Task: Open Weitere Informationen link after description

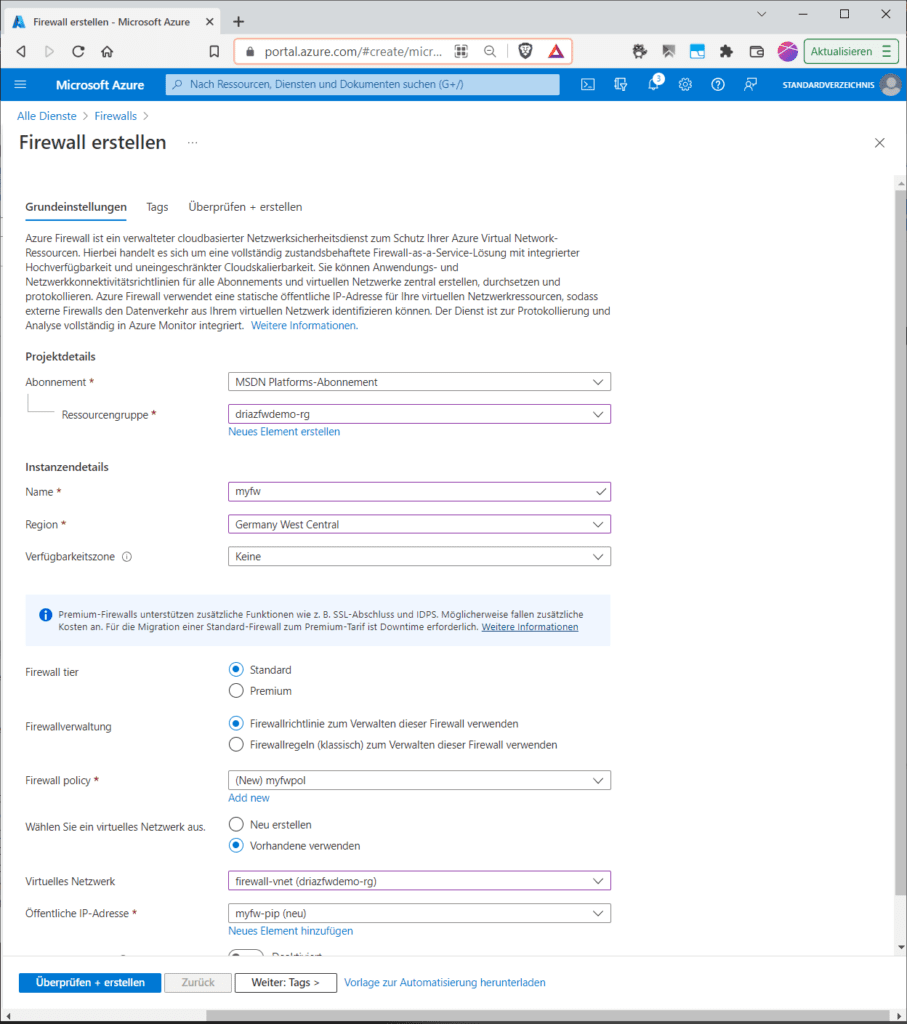Action: (304, 325)
